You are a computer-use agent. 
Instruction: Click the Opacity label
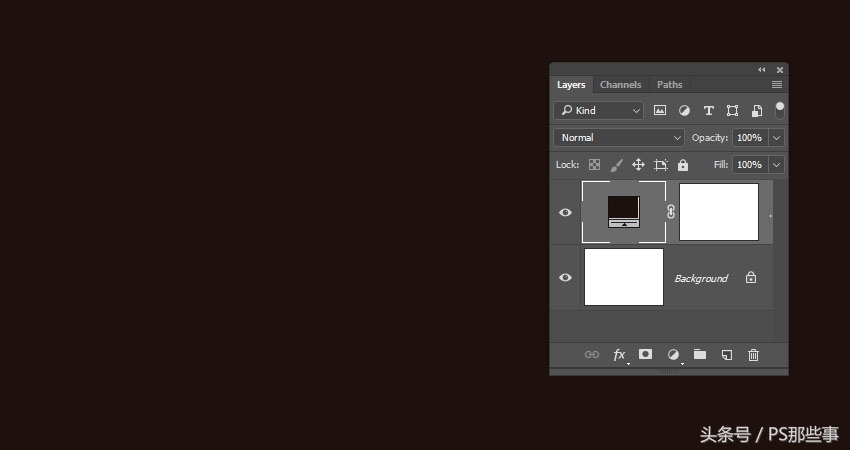coord(710,138)
